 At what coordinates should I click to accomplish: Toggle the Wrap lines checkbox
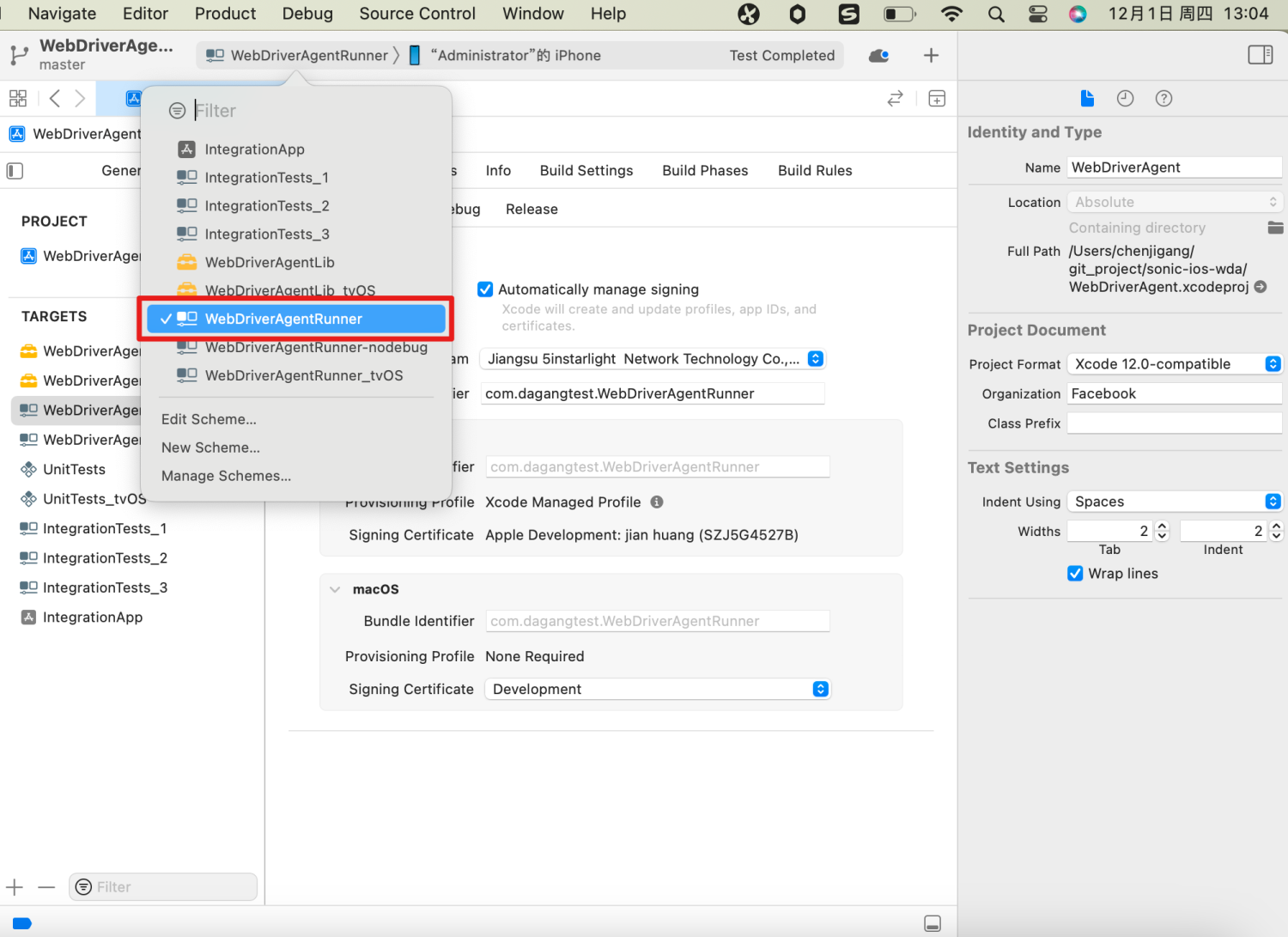coord(1075,574)
